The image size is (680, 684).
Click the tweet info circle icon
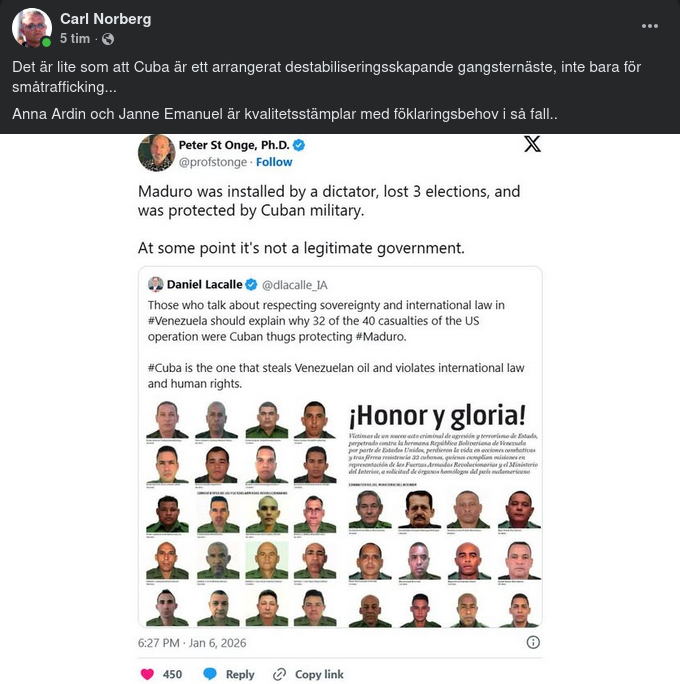(x=533, y=642)
